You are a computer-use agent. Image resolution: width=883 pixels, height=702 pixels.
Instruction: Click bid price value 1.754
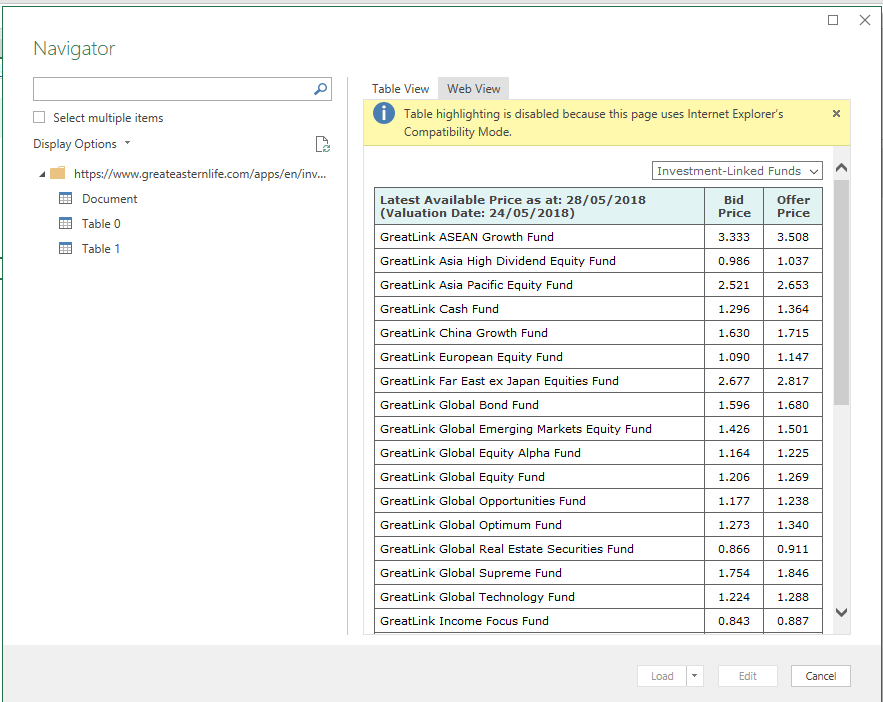click(734, 573)
